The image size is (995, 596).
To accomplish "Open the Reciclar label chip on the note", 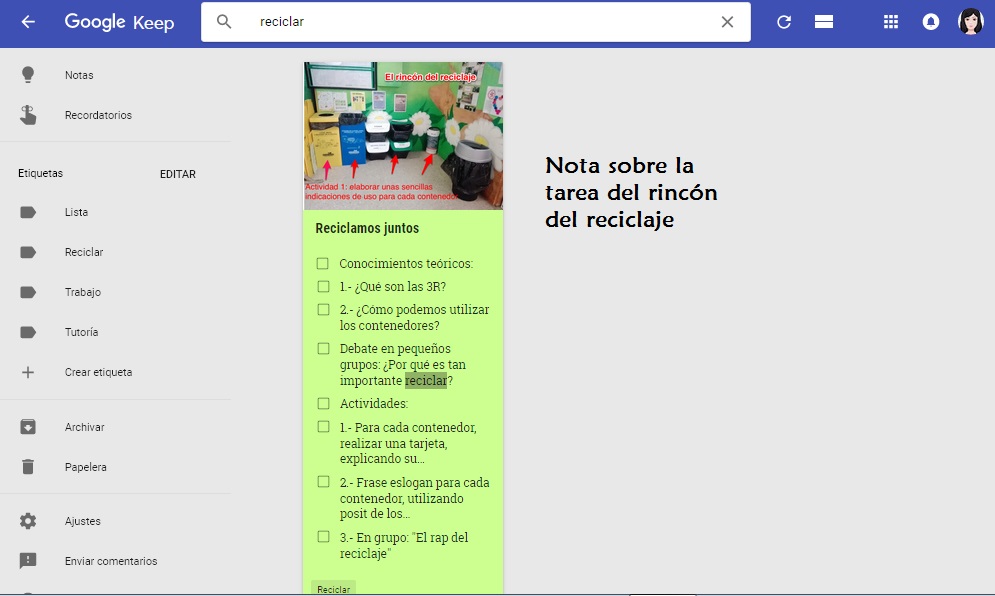I will coord(333,589).
